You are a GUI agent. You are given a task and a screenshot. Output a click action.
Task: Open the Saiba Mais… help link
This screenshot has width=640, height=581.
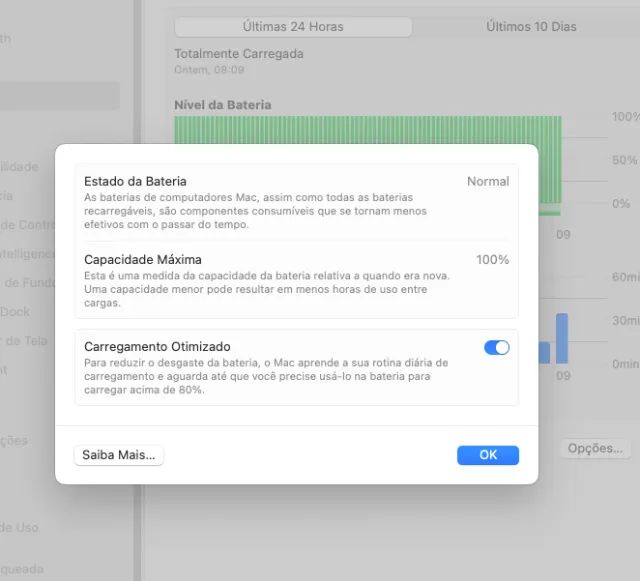point(119,455)
